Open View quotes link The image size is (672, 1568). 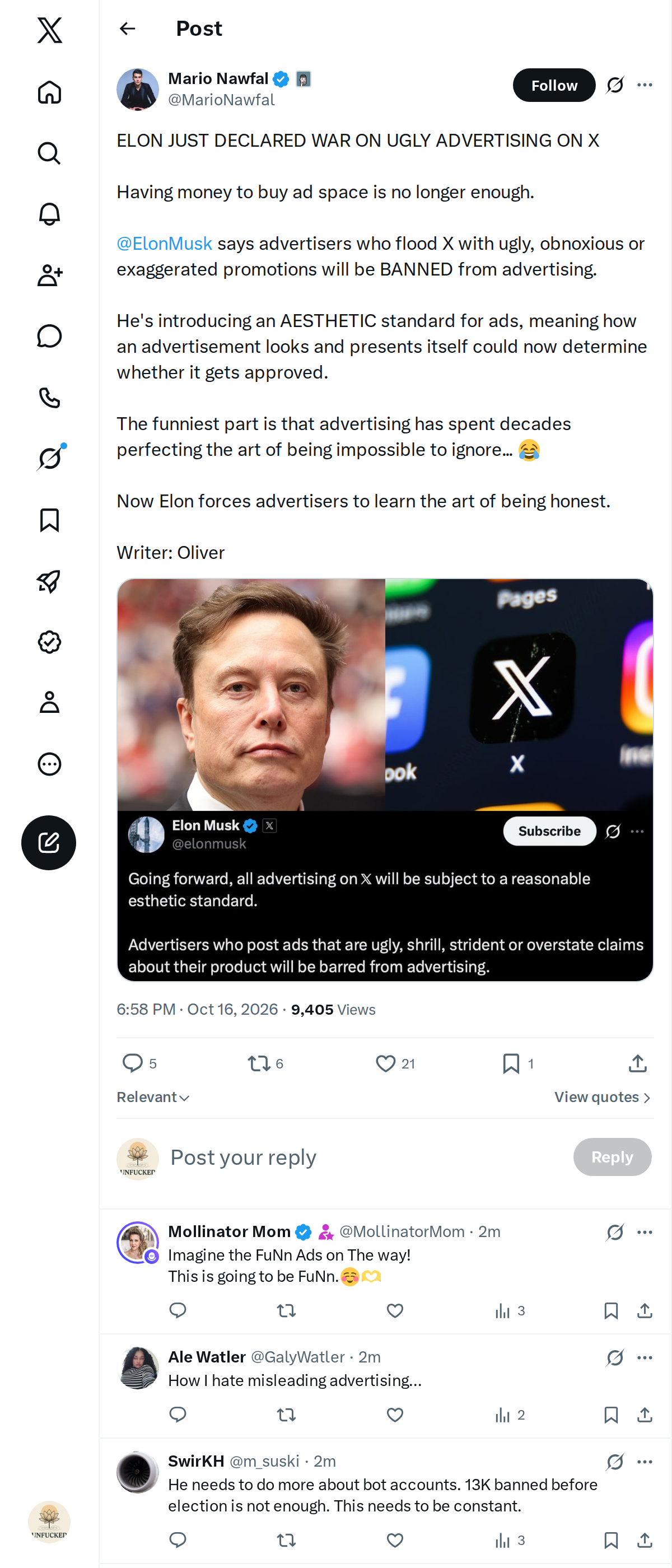pyautogui.click(x=603, y=1097)
